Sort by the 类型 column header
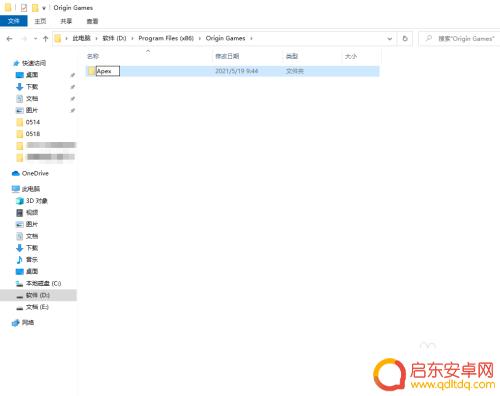The height and width of the screenshot is (396, 500). pyautogui.click(x=292, y=56)
